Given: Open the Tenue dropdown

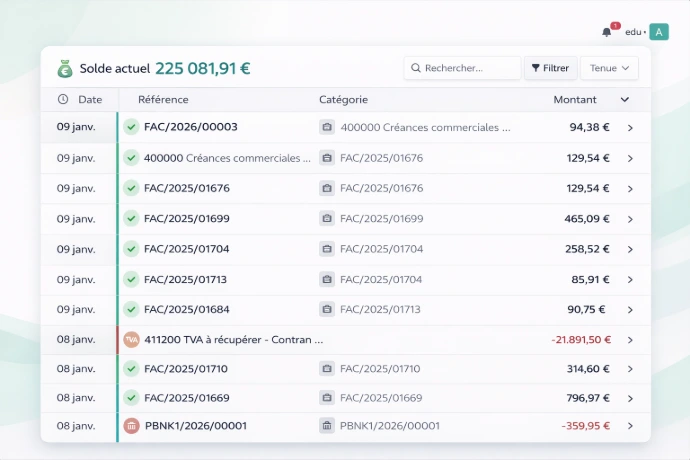Looking at the screenshot, I should 609,68.
